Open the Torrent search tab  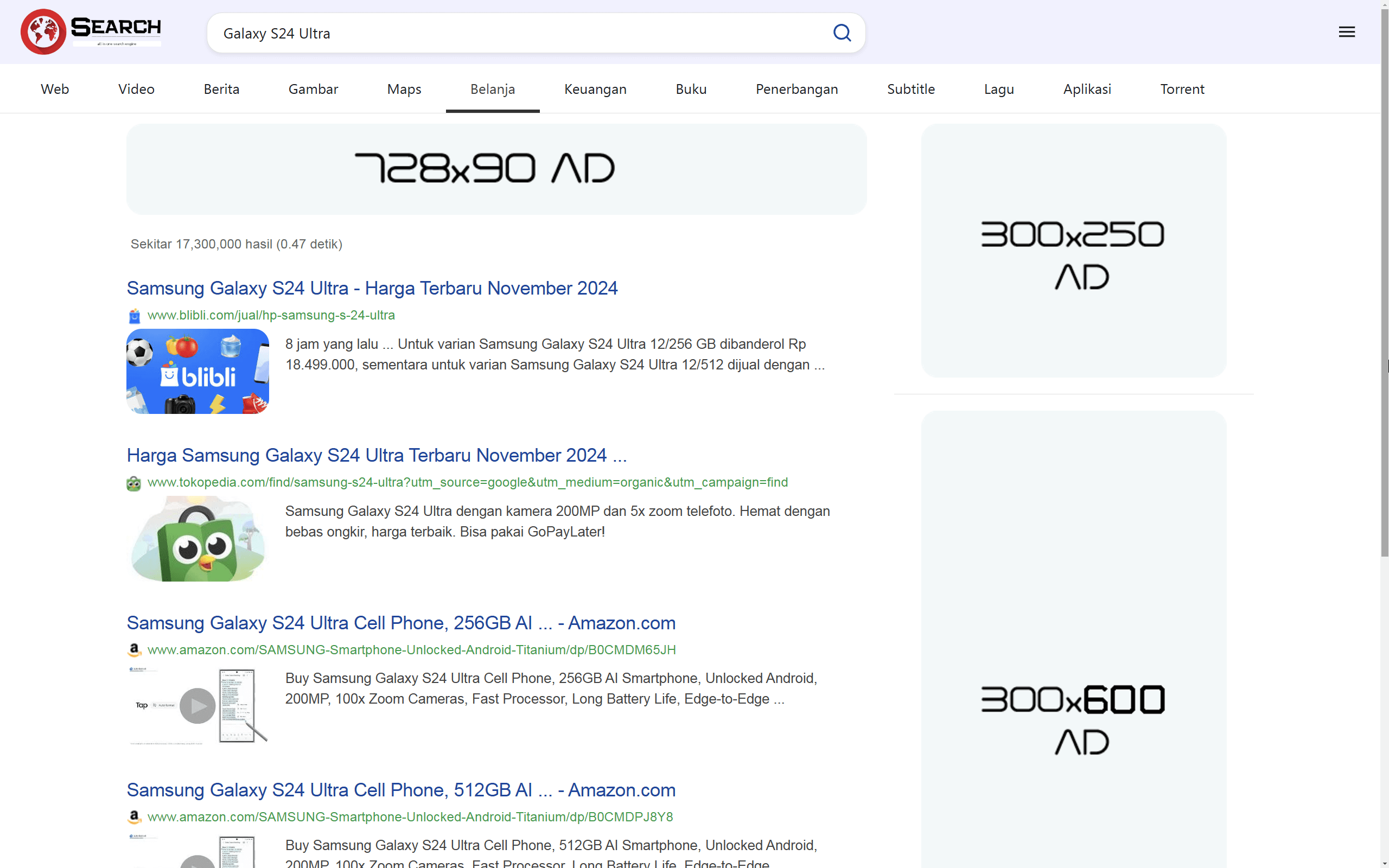1182,89
